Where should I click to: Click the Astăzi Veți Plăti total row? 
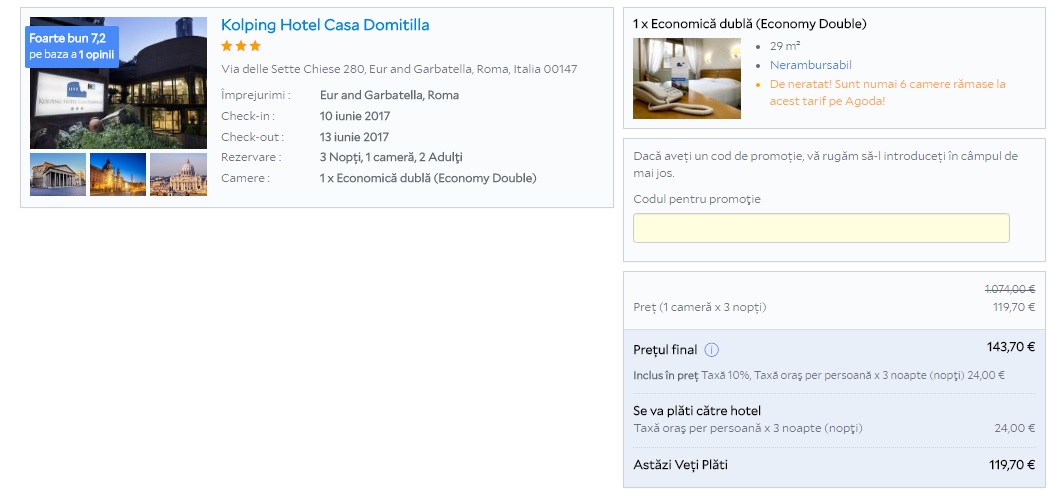(834, 465)
